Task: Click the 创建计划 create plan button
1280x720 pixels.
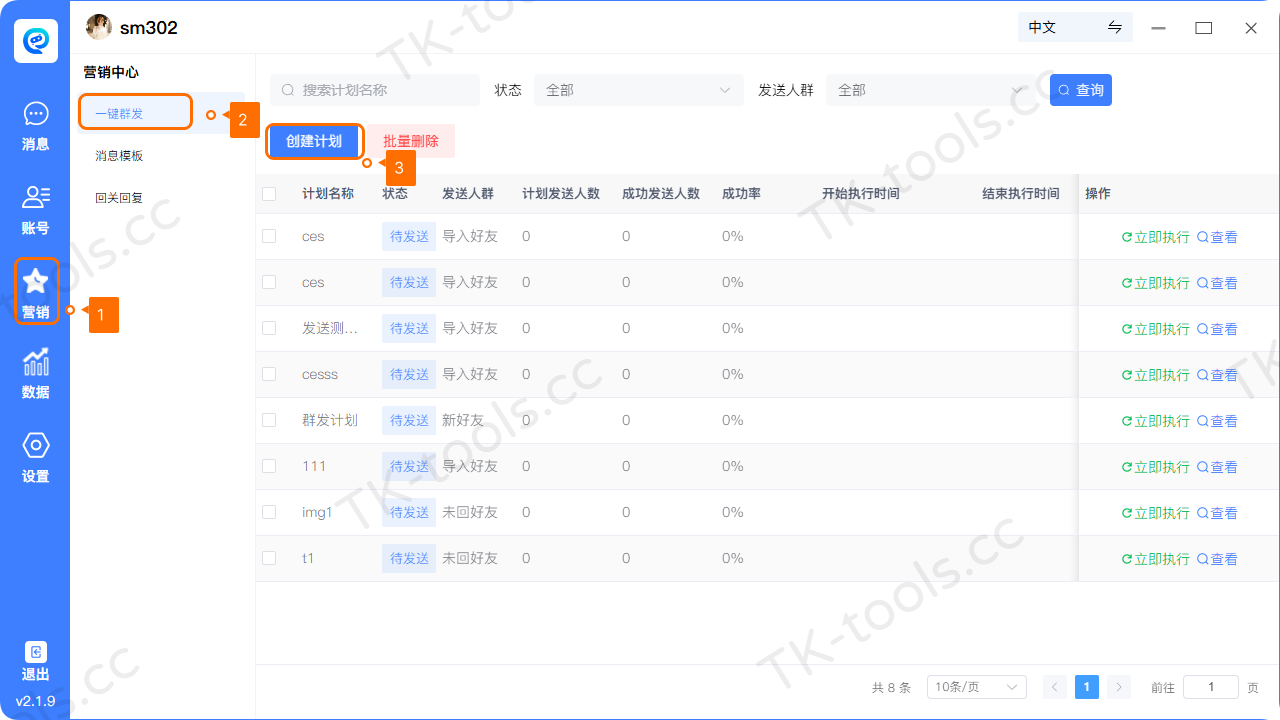Action: click(x=314, y=141)
